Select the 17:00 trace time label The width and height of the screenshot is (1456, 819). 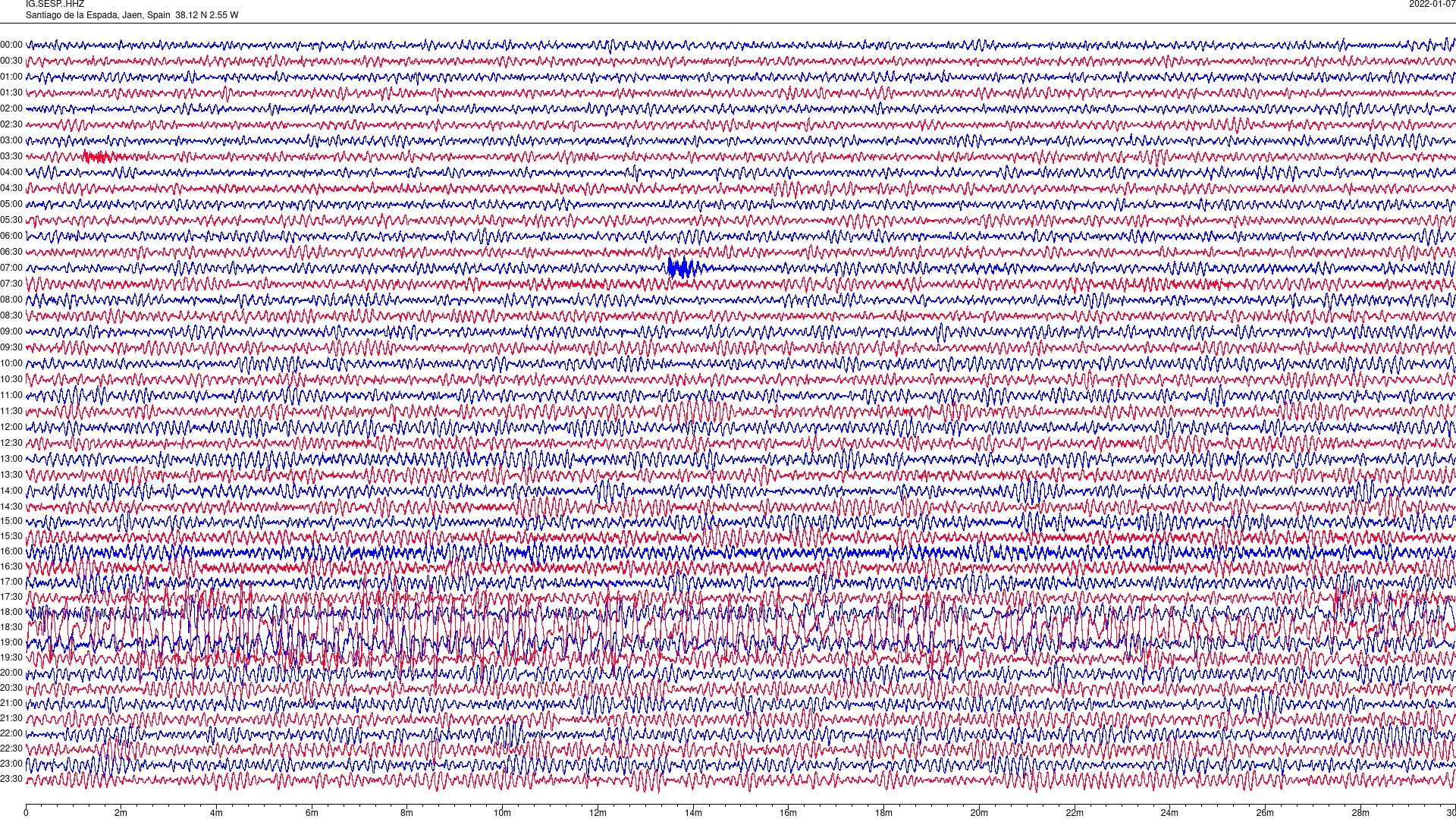11,582
